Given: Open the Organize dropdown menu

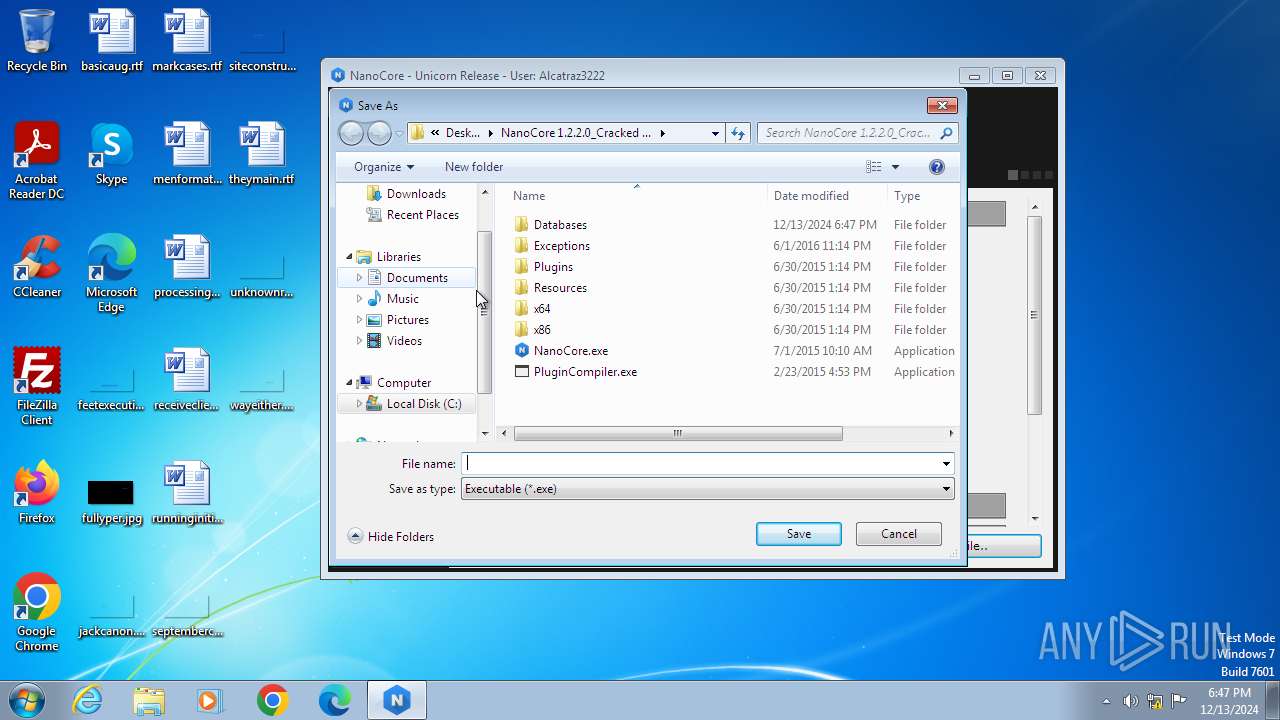Looking at the screenshot, I should [x=384, y=167].
